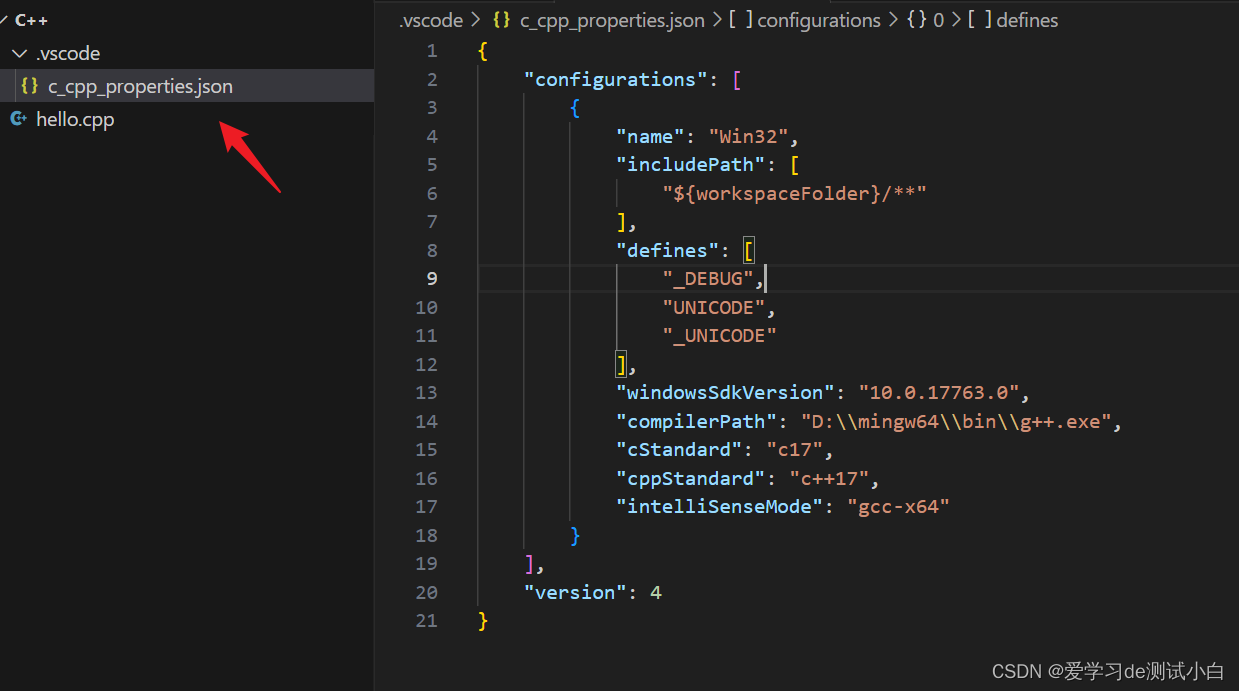Click the highlighted closing bracket on line 12

pyautogui.click(x=621, y=365)
